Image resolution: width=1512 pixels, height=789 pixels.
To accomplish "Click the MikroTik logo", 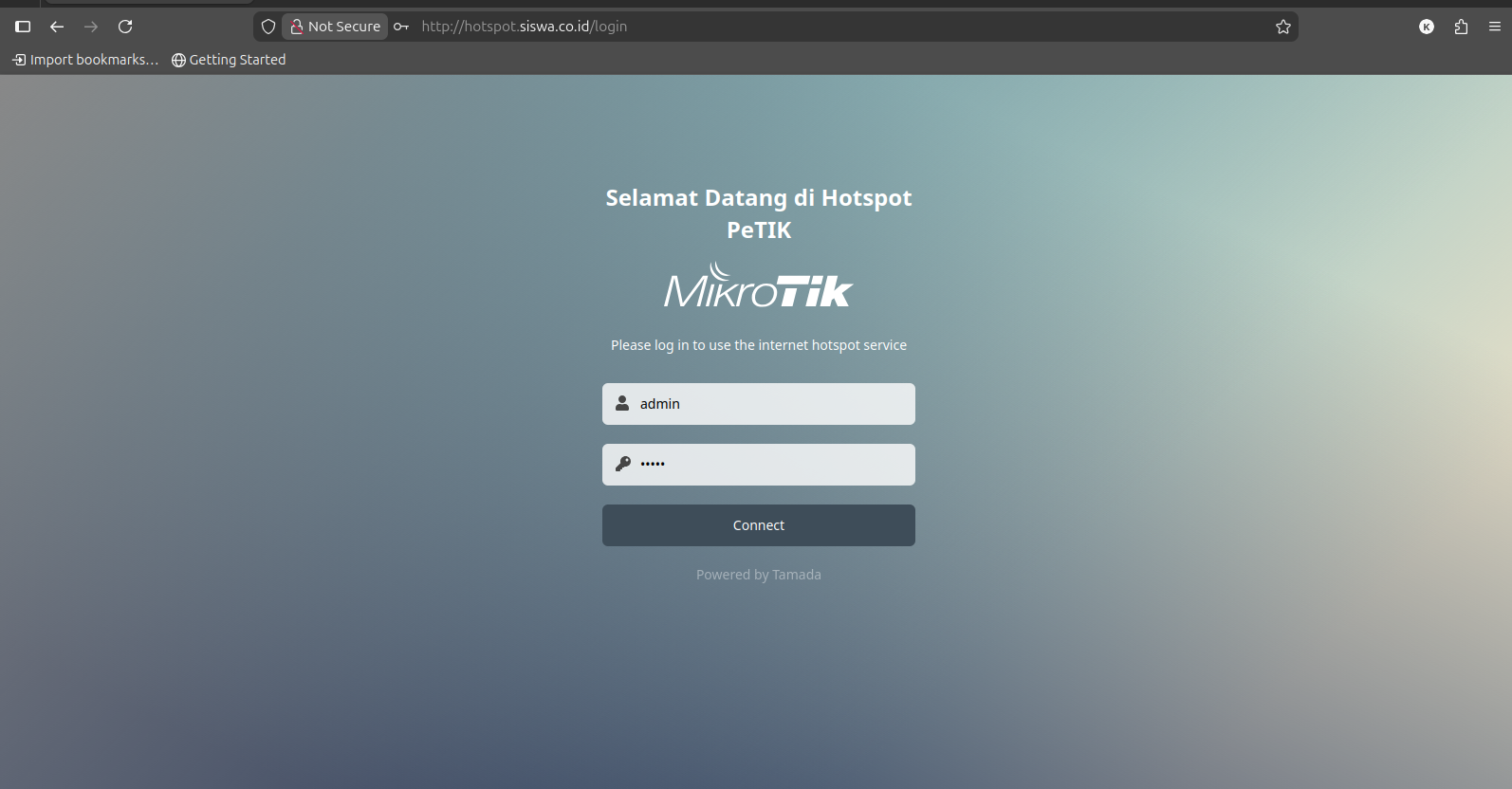I will coord(759,285).
